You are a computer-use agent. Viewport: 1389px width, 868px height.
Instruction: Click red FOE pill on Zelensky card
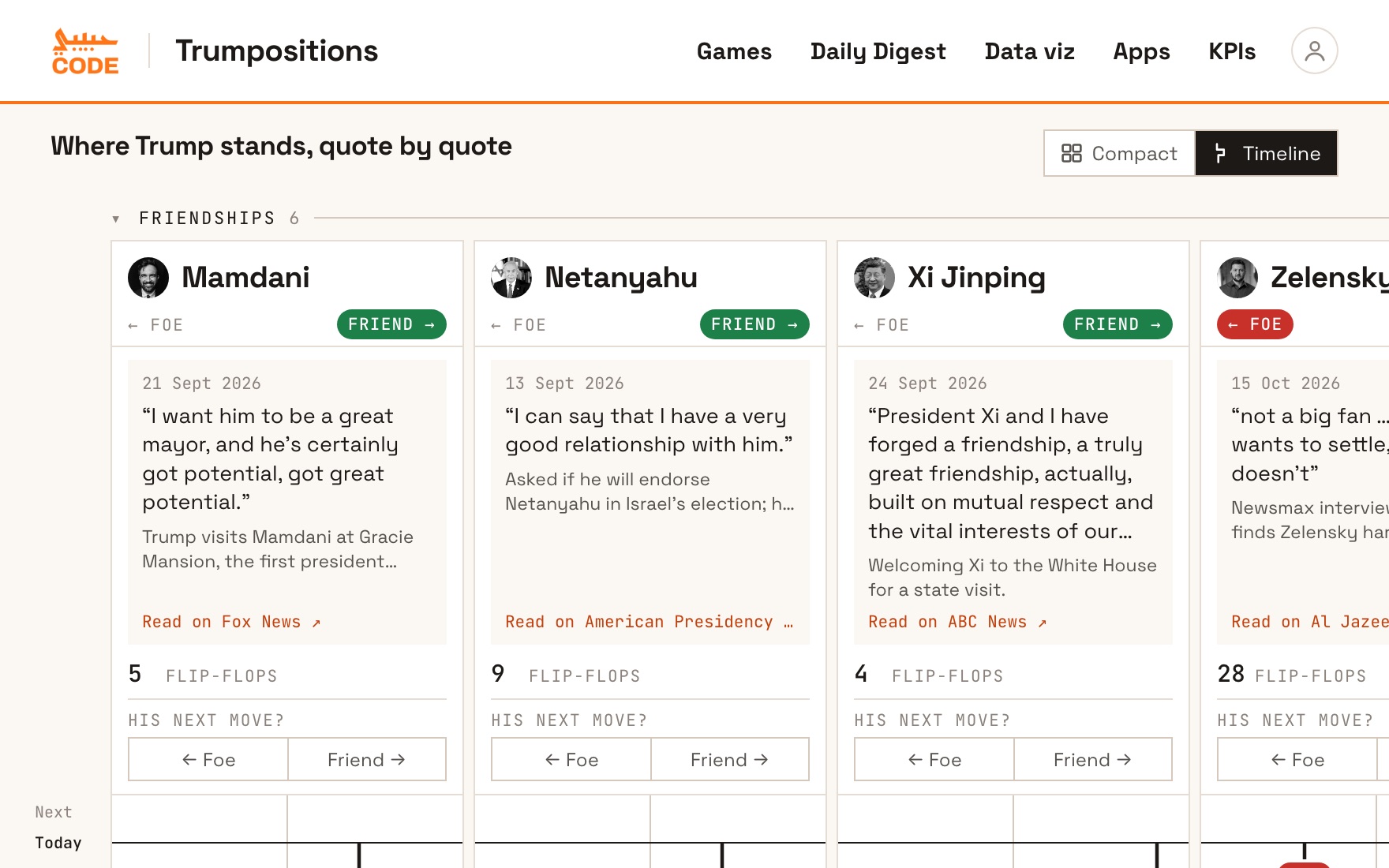(x=1255, y=324)
